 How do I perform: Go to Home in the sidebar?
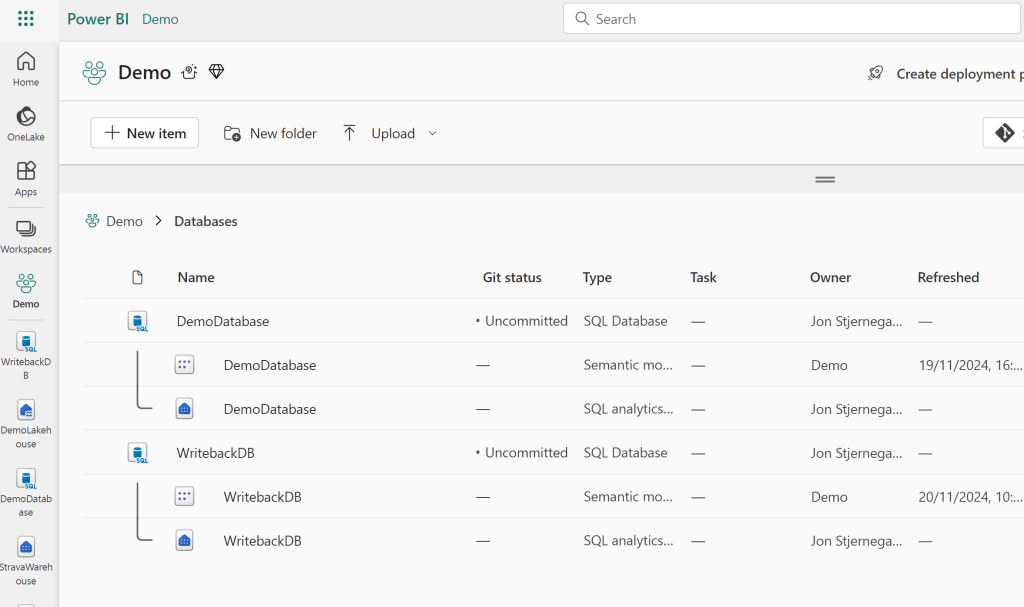point(26,69)
